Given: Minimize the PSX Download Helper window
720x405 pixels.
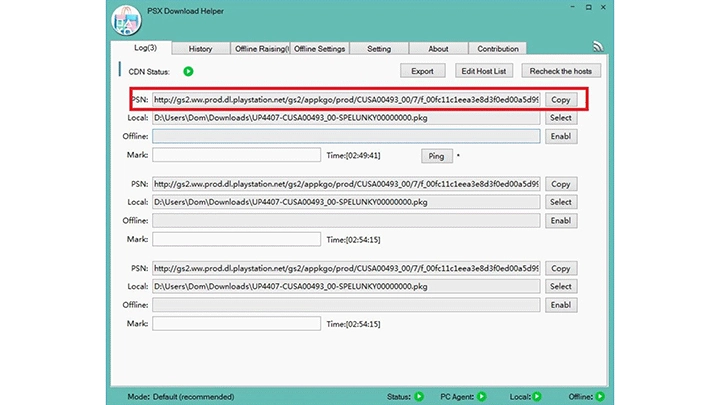Looking at the screenshot, I should pos(573,7).
